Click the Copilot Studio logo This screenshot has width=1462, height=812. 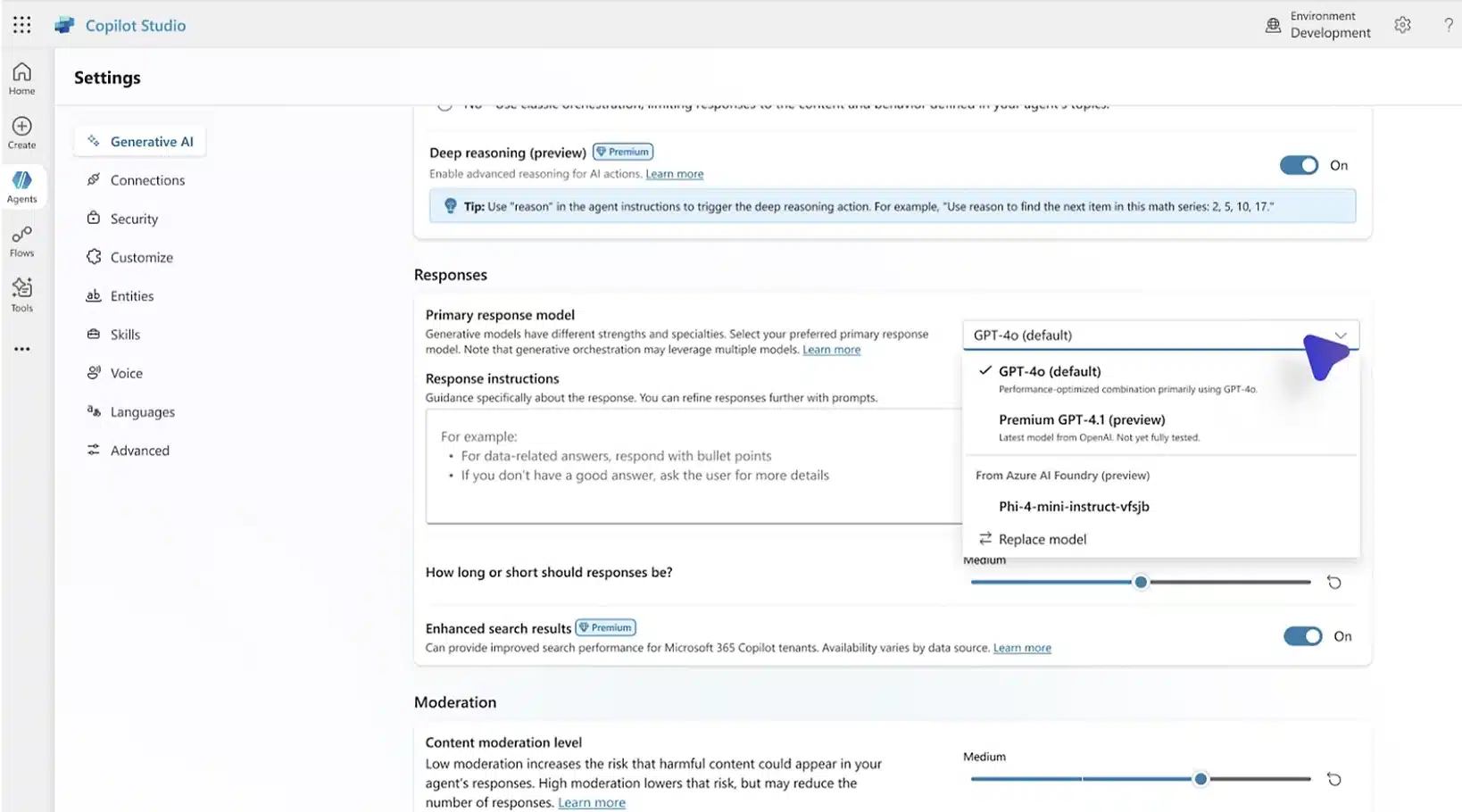pos(64,25)
